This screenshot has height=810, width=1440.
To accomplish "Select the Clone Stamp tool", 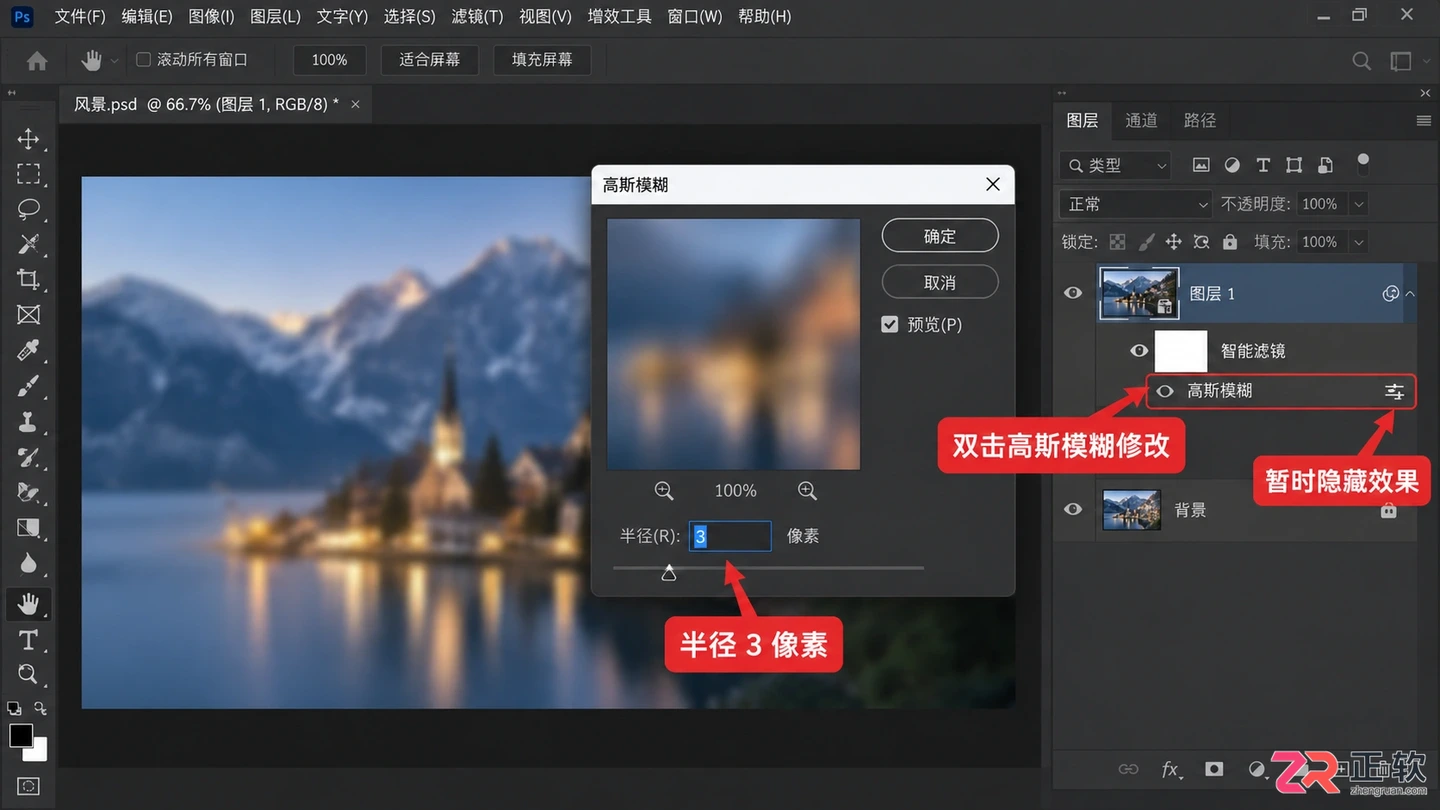I will point(28,422).
